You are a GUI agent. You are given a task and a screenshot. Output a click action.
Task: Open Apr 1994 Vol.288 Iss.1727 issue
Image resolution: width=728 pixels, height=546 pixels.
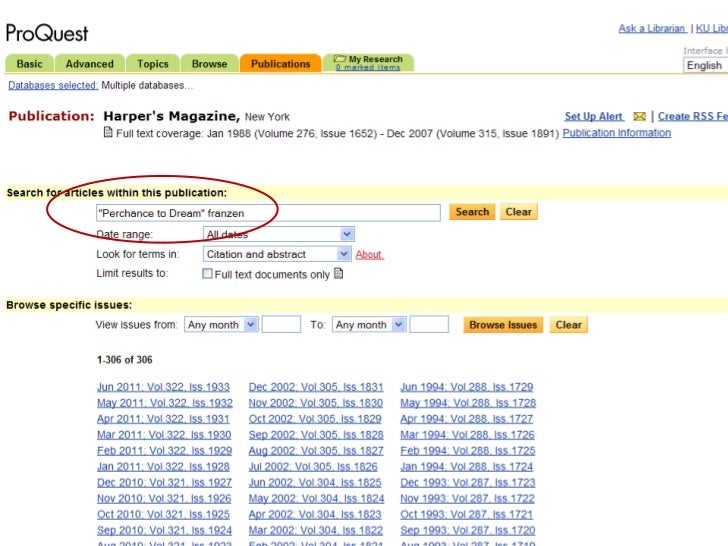point(467,419)
